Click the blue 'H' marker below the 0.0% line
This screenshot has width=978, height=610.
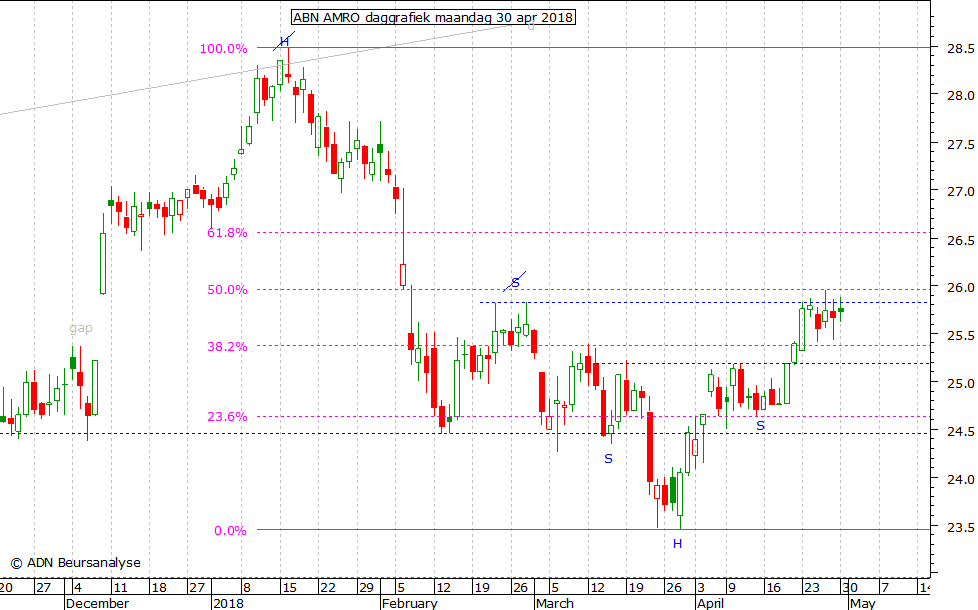coord(677,544)
